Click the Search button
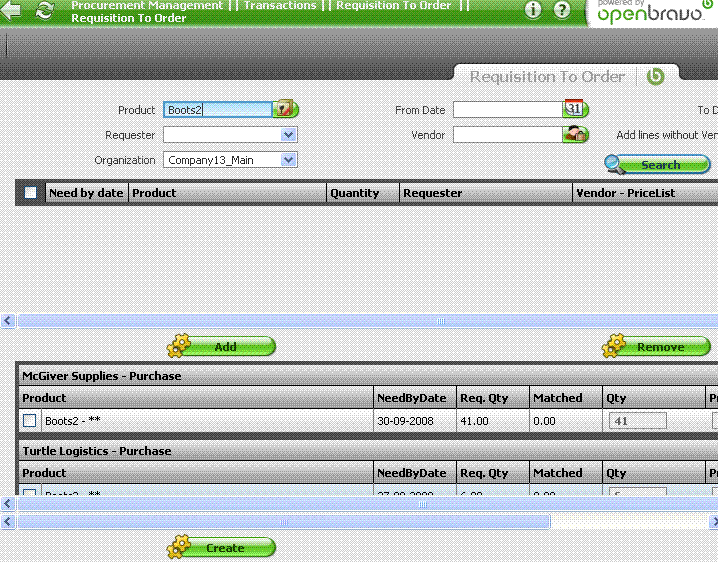The height and width of the screenshot is (562, 718). tap(658, 165)
